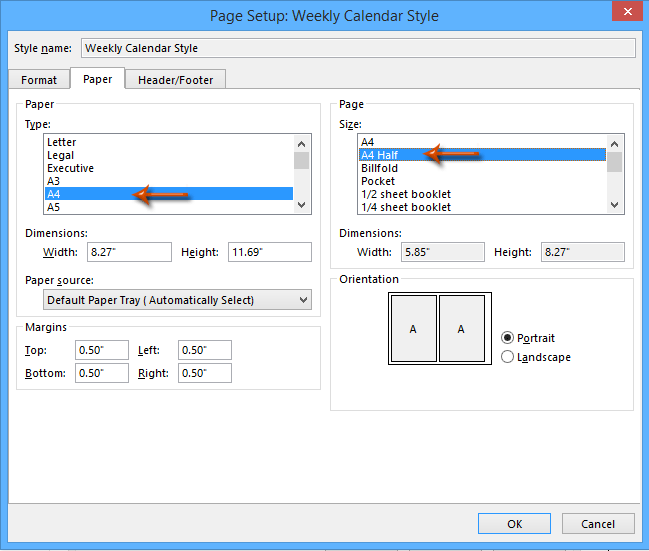The width and height of the screenshot is (649, 551).
Task: Select Portrait orientation
Action: tap(507, 338)
